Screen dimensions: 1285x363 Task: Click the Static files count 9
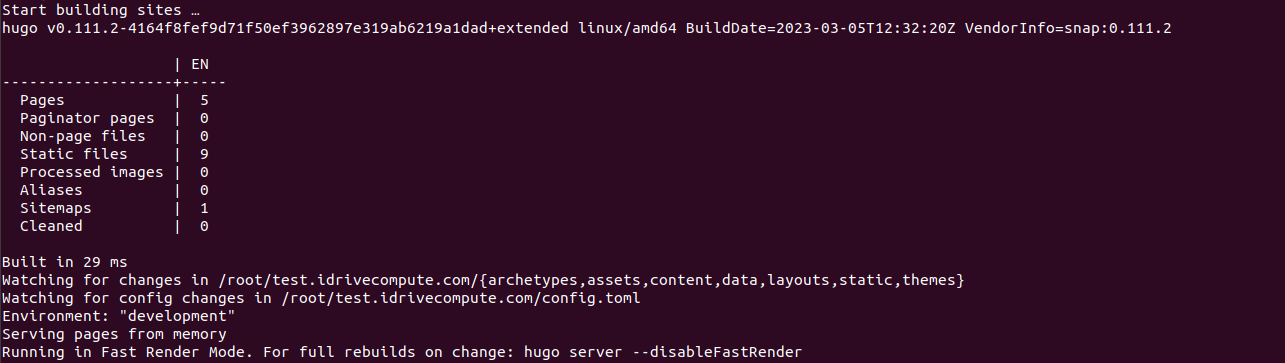pos(204,154)
